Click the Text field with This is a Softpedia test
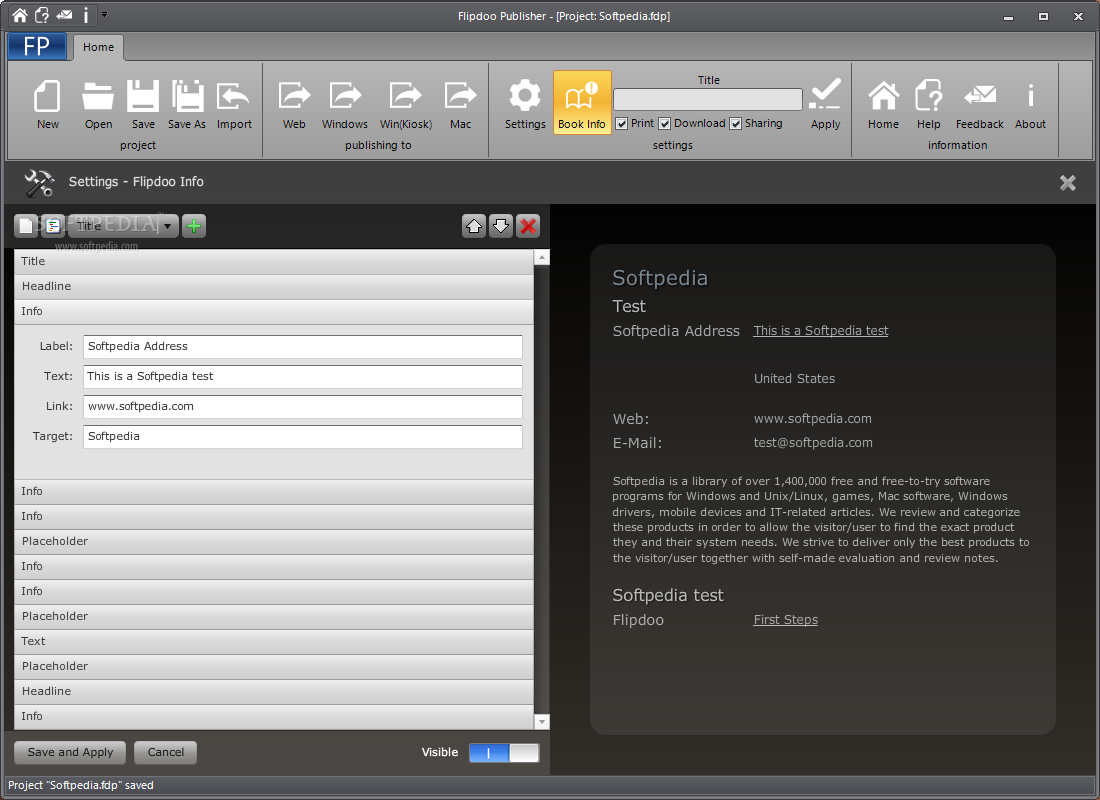The height and width of the screenshot is (800, 1100). click(303, 377)
